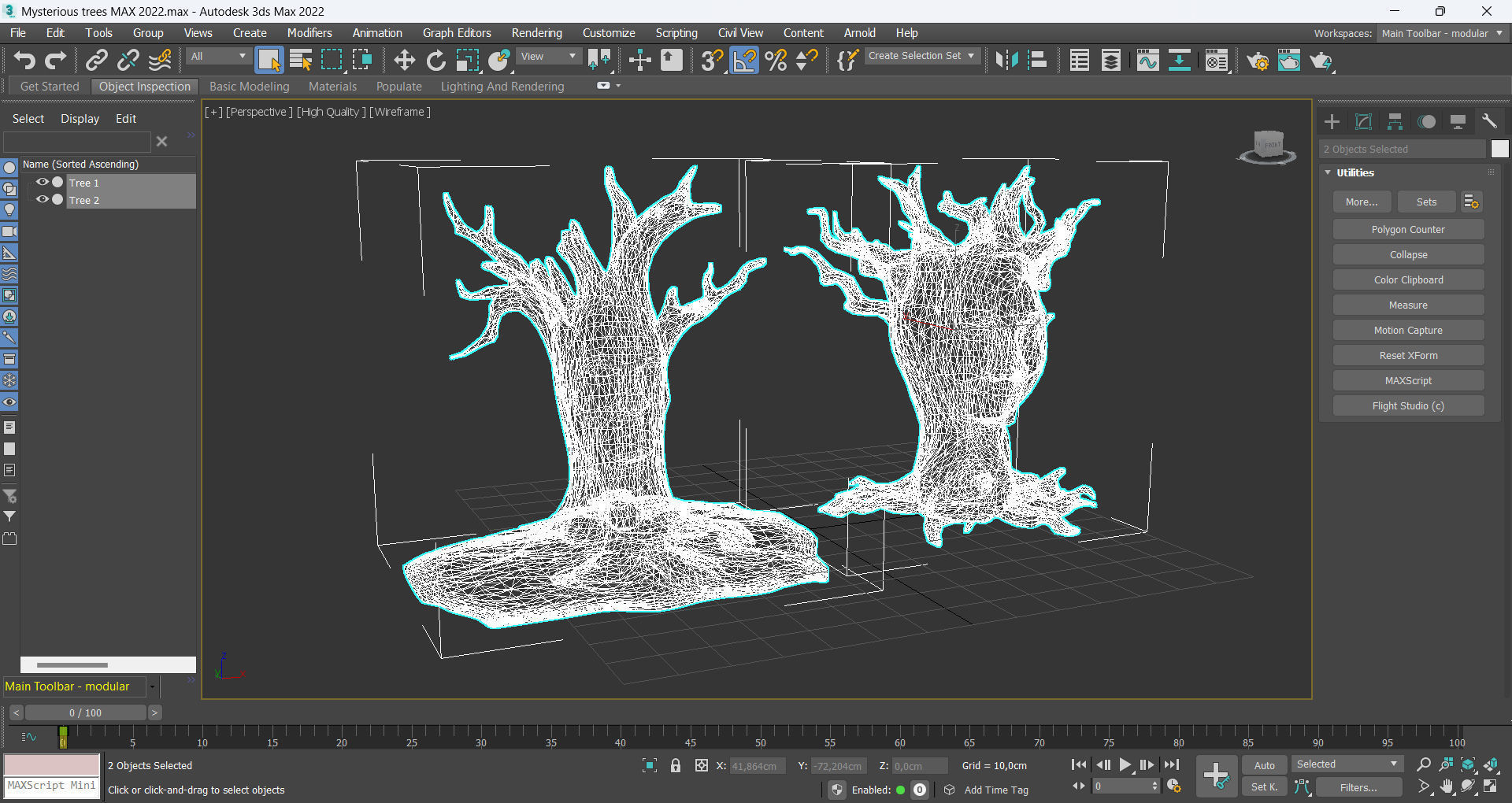
Task: Open the Create Selection Set dropdown
Action: point(922,56)
